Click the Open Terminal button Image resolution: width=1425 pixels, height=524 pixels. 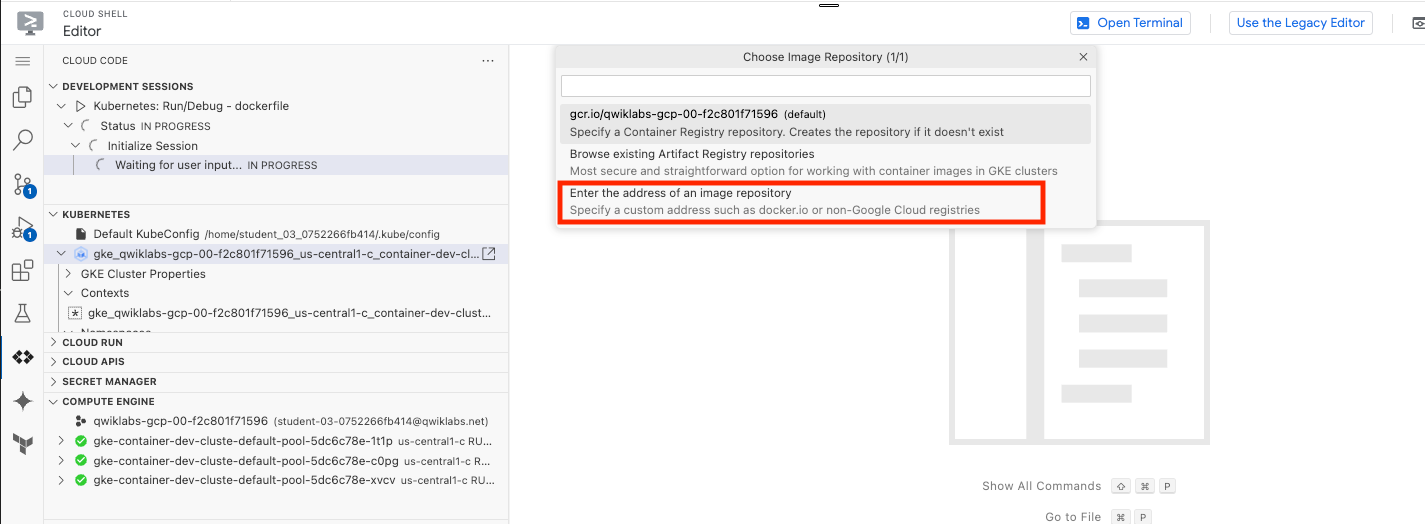(x=1130, y=23)
